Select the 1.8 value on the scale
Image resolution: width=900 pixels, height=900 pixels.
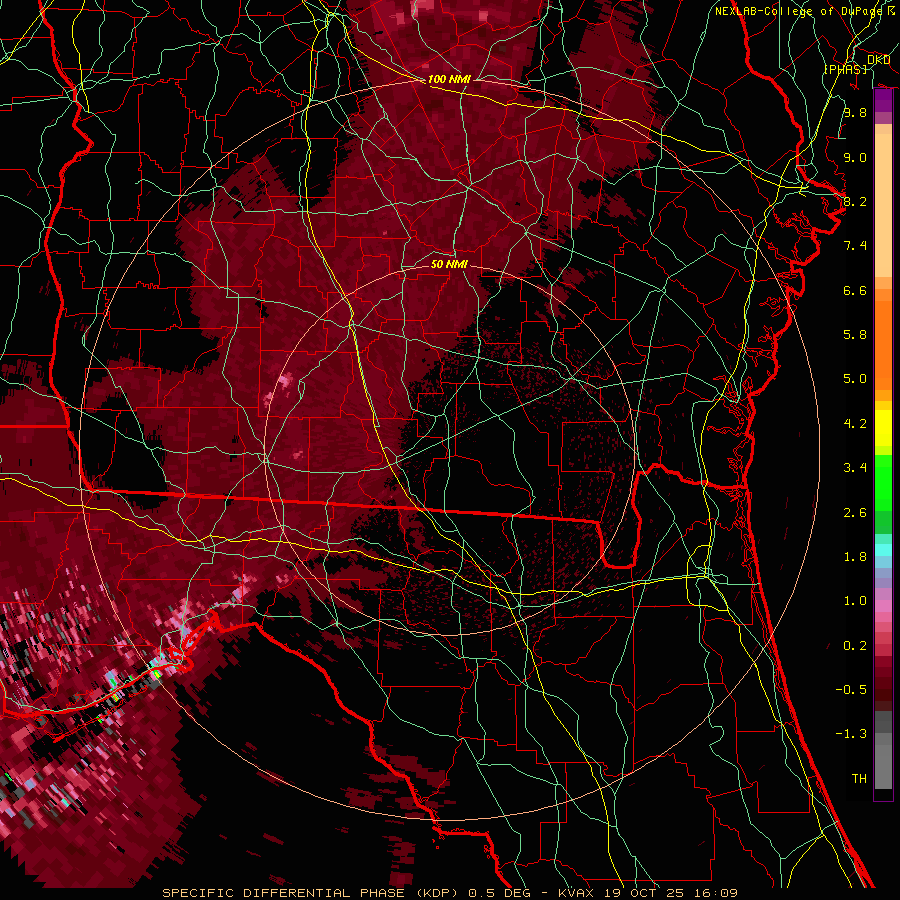(855, 557)
